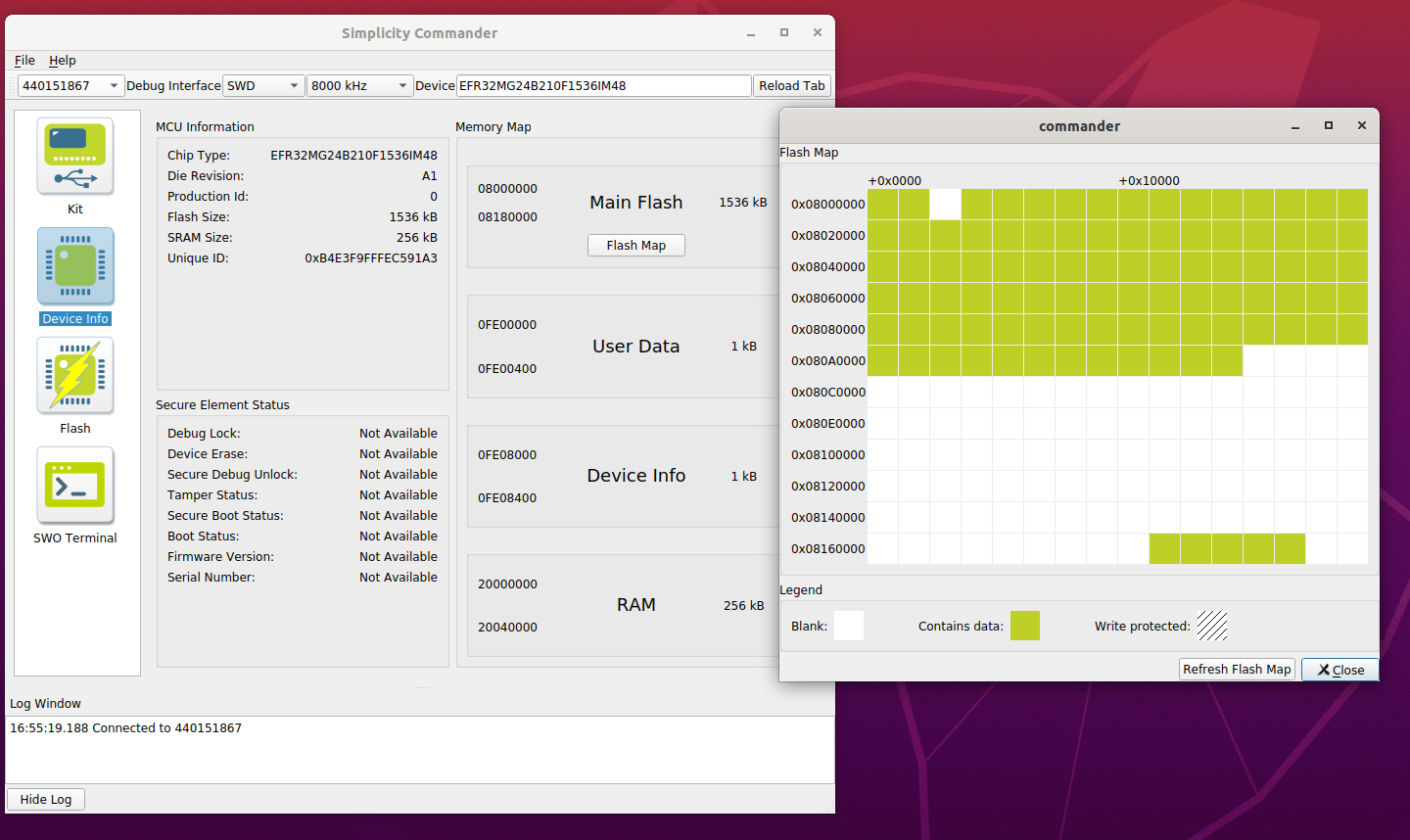This screenshot has height=840, width=1410.
Task: Maximize the commander Flash Map window
Action: pyautogui.click(x=1328, y=125)
